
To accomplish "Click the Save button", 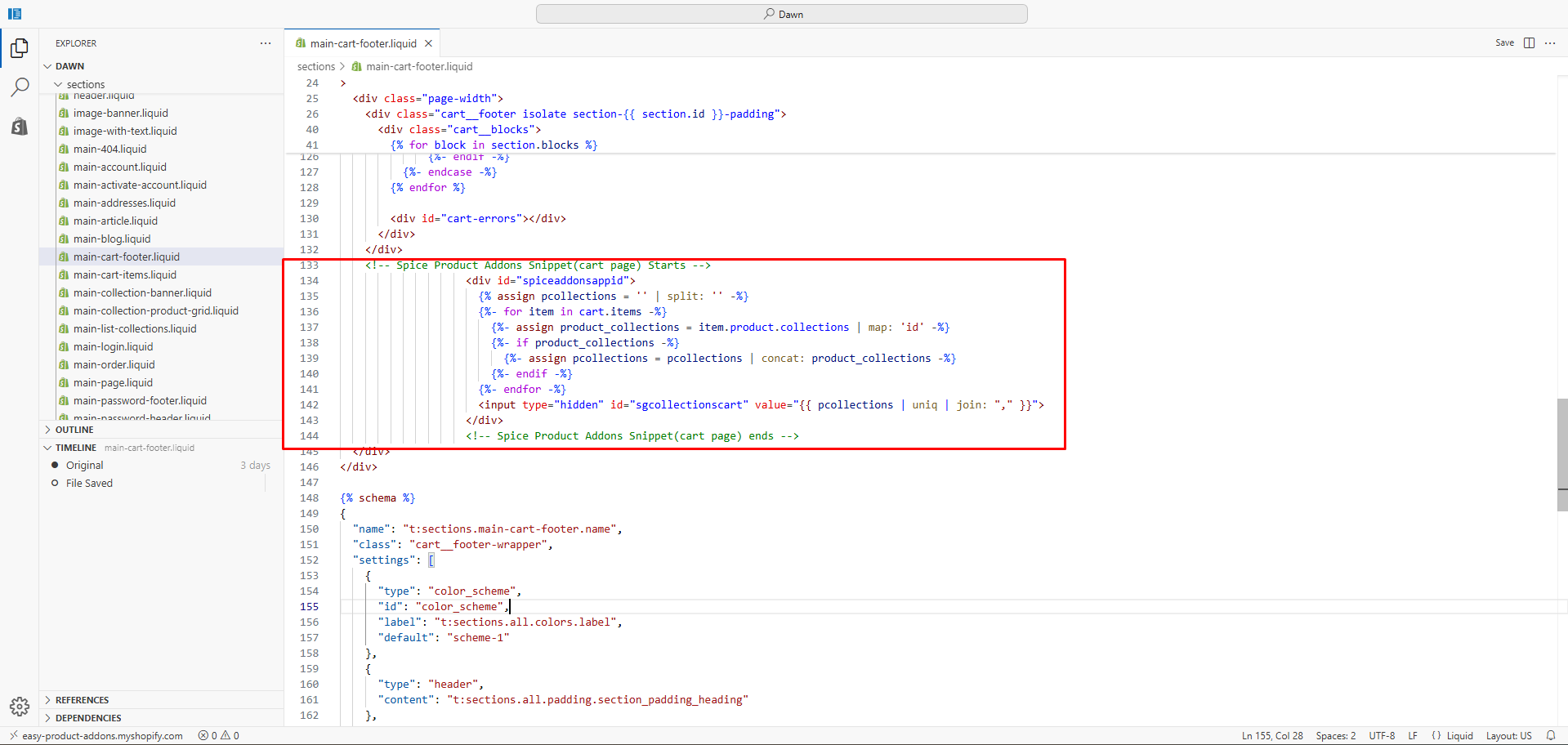I will pyautogui.click(x=1504, y=43).
